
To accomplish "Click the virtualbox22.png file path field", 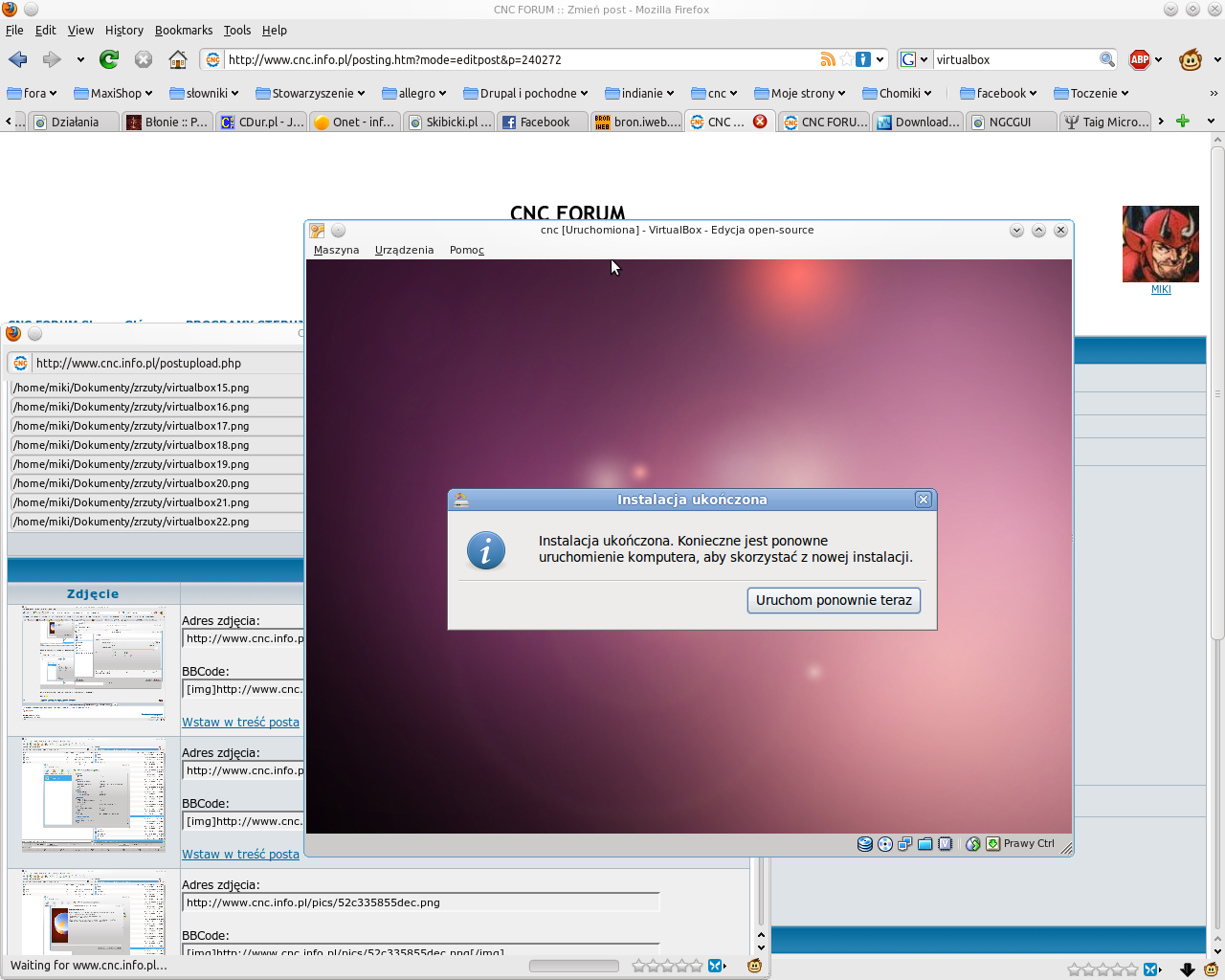I will pos(157,522).
